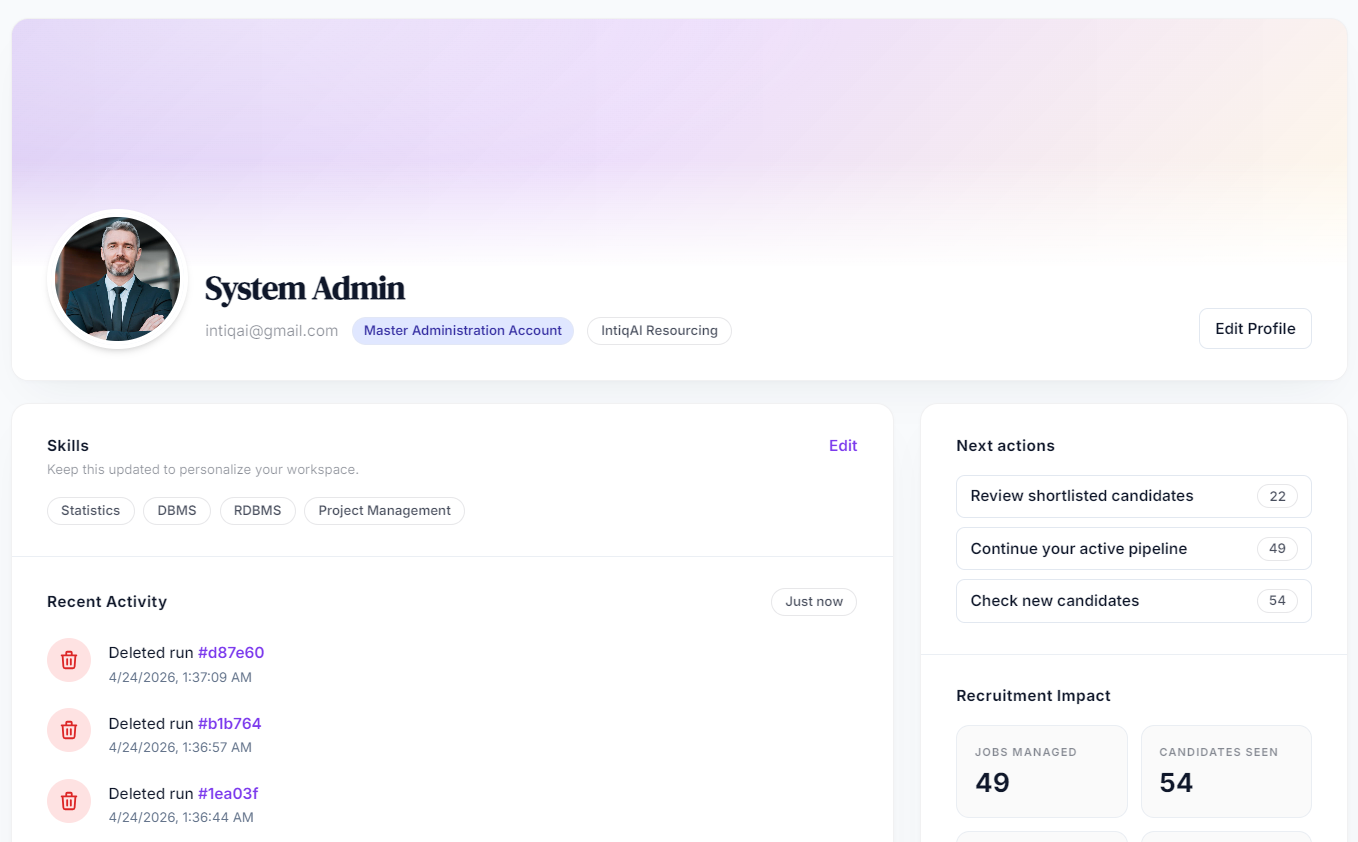This screenshot has width=1358, height=842.
Task: Select the Statistics skill chip
Action: click(x=91, y=511)
